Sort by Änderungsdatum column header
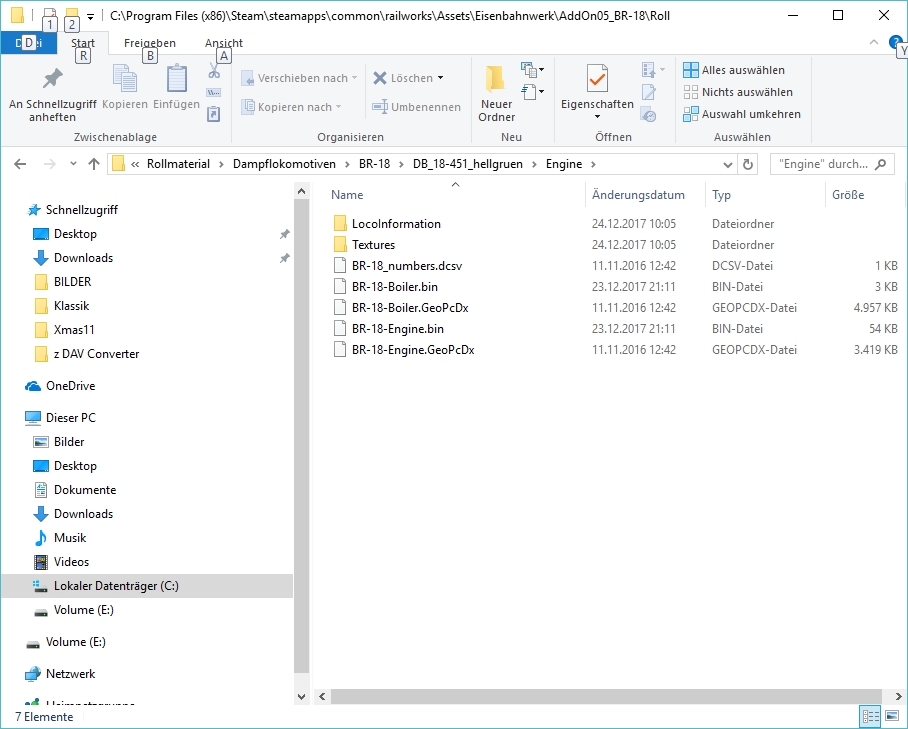Image resolution: width=908 pixels, height=729 pixels. 645,195
